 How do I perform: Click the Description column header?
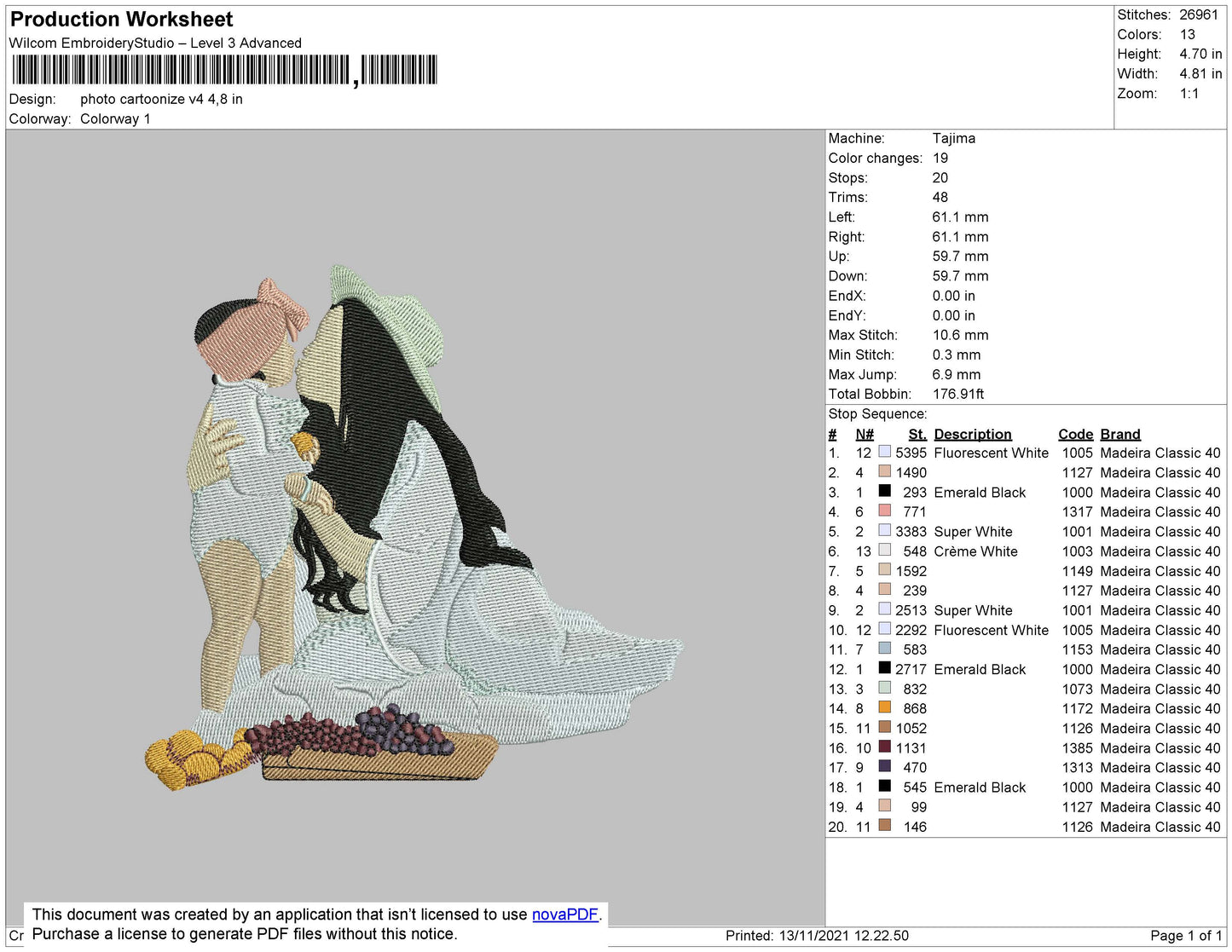[x=973, y=434]
